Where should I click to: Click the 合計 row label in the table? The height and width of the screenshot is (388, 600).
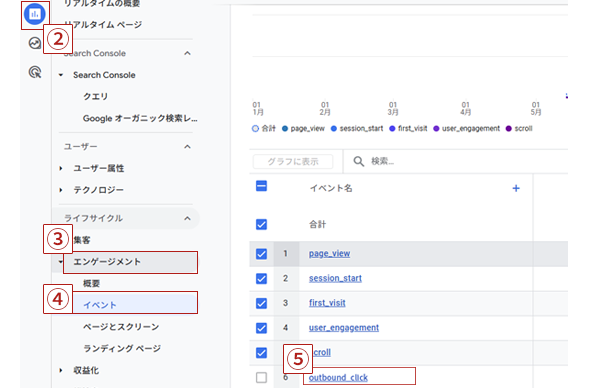318,225
